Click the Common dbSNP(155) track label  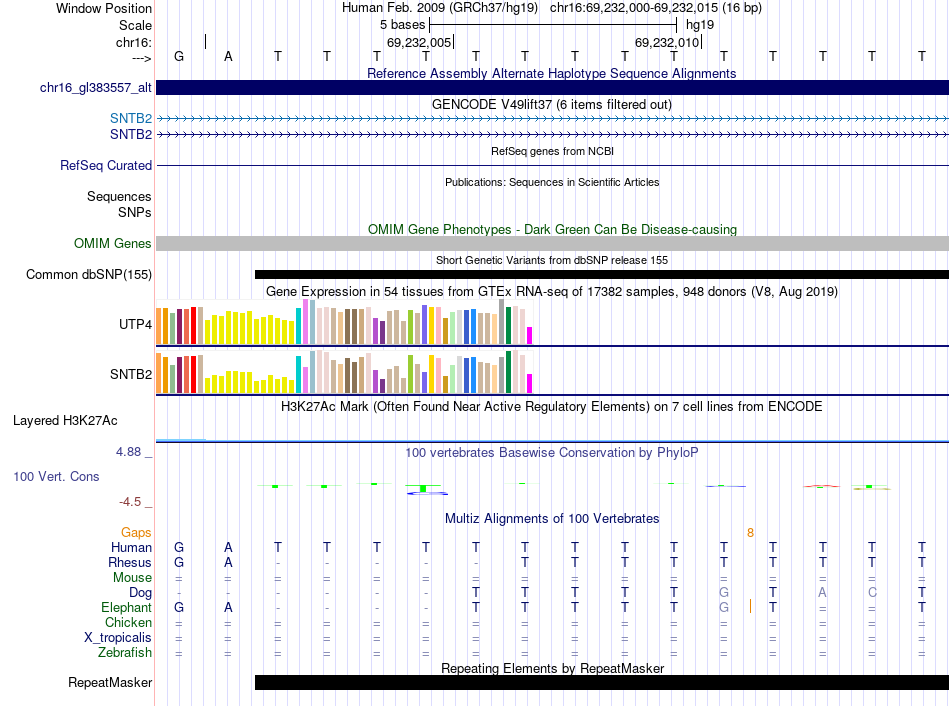(89, 275)
